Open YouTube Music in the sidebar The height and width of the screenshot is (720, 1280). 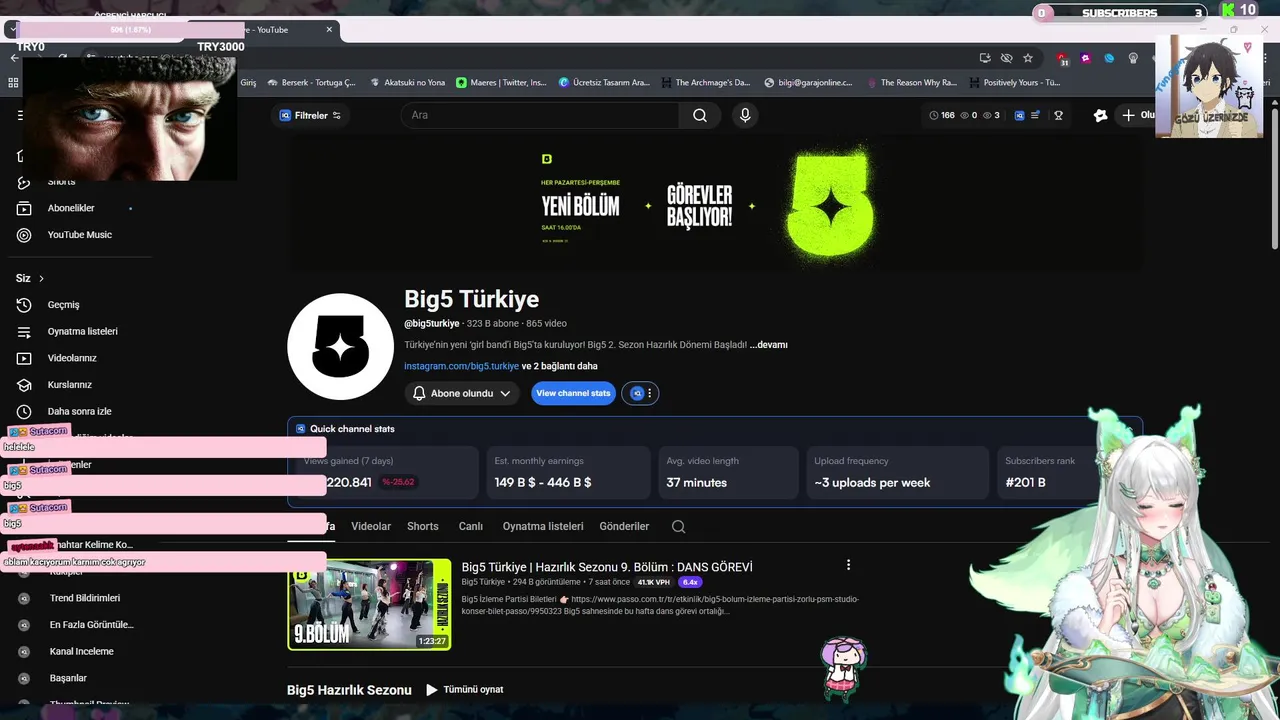click(x=79, y=235)
